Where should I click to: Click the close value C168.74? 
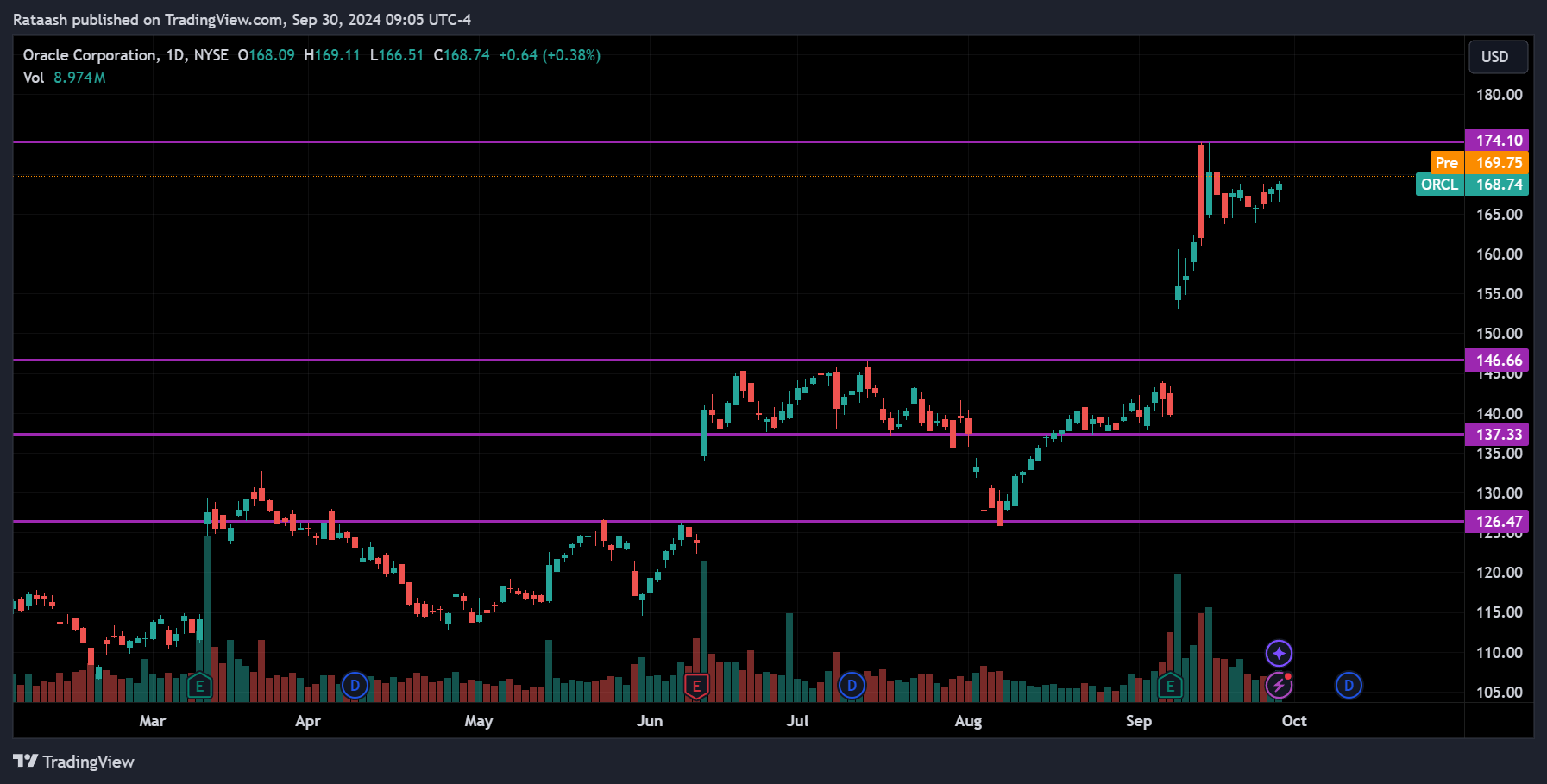462,55
